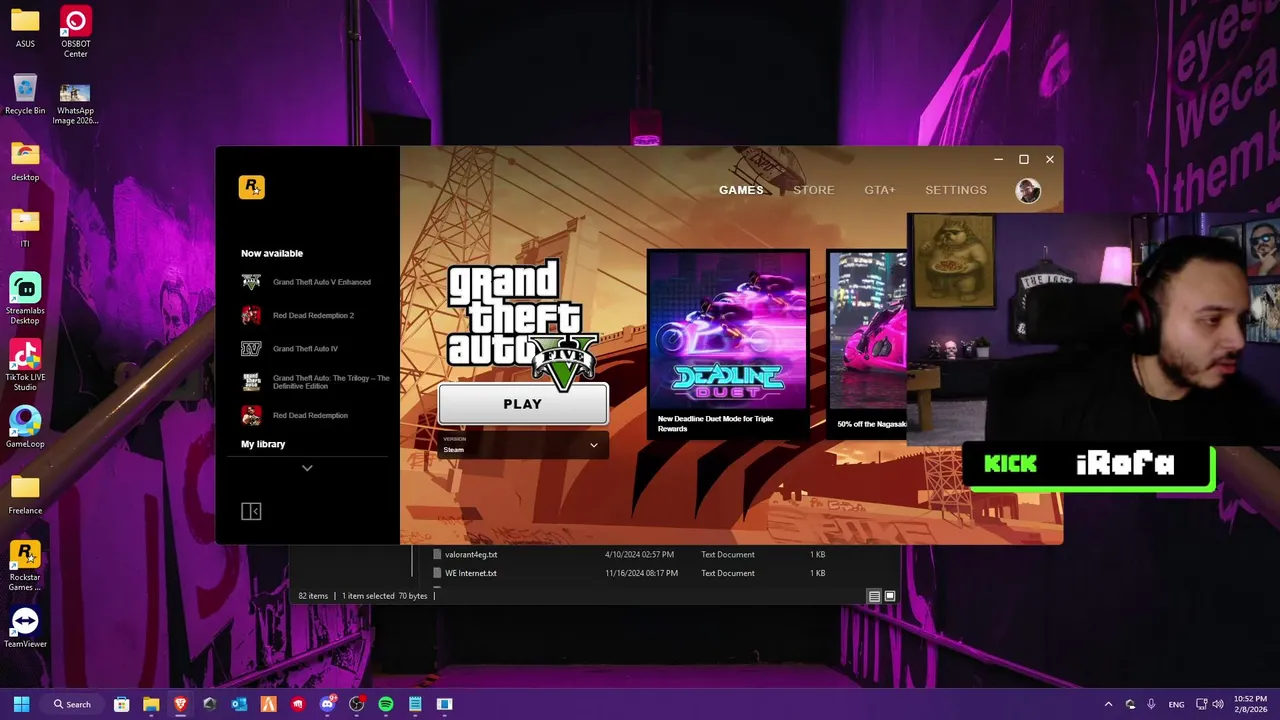The image size is (1280, 720).
Task: Show hidden system tray icons
Action: pos(1108,704)
